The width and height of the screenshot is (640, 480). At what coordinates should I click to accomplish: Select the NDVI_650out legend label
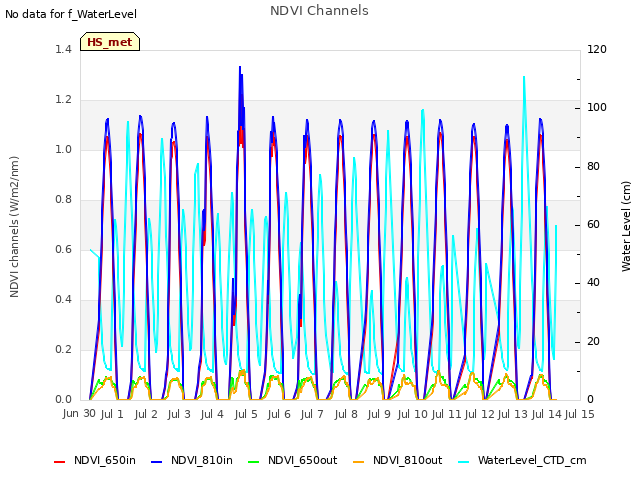tap(302, 460)
